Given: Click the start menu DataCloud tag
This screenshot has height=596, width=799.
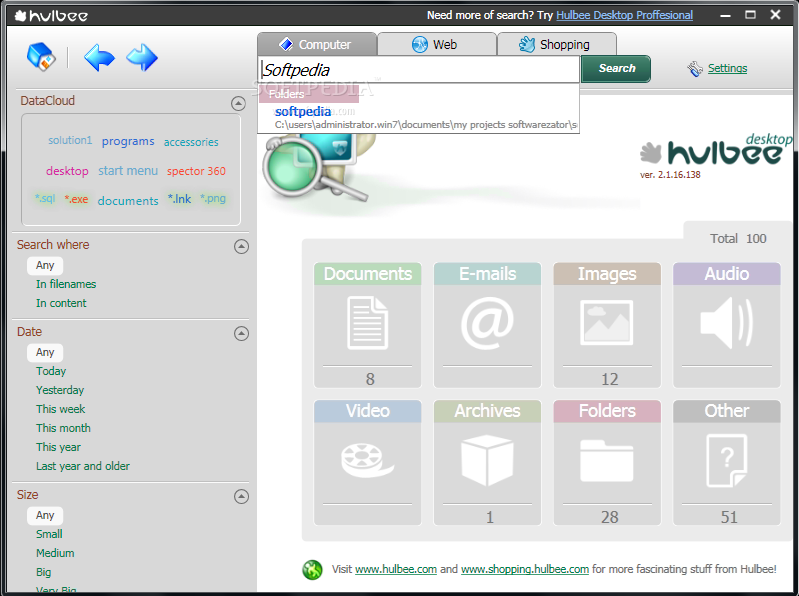Looking at the screenshot, I should point(128,171).
